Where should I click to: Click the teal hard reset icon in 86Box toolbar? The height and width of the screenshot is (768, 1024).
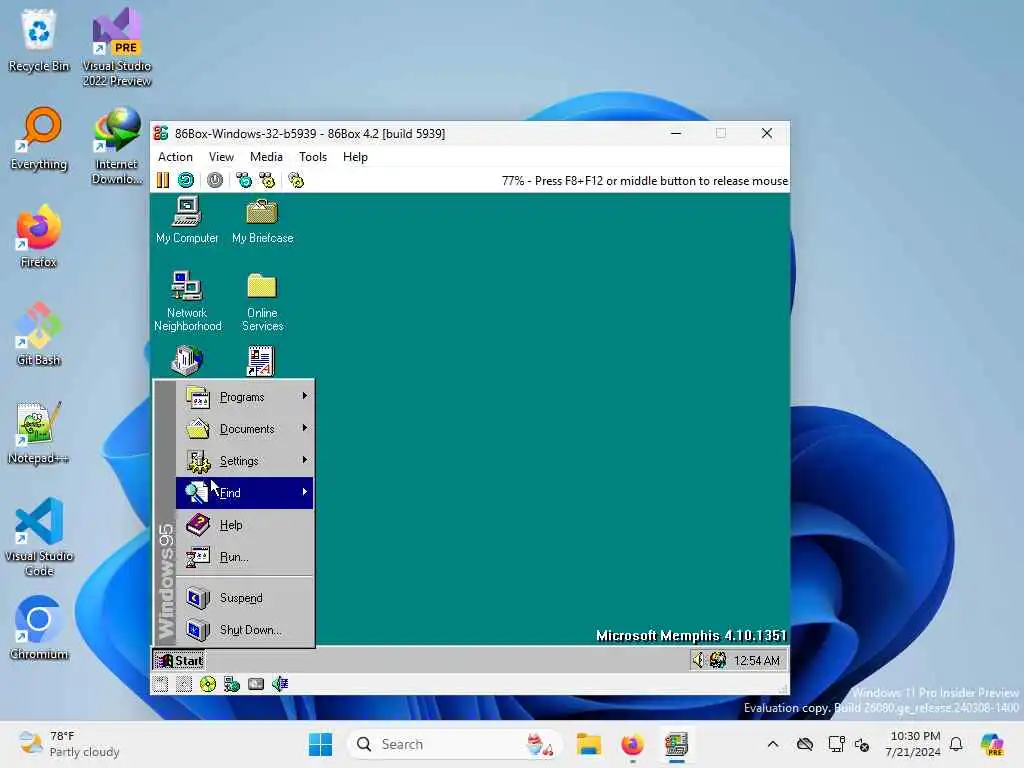coord(186,180)
